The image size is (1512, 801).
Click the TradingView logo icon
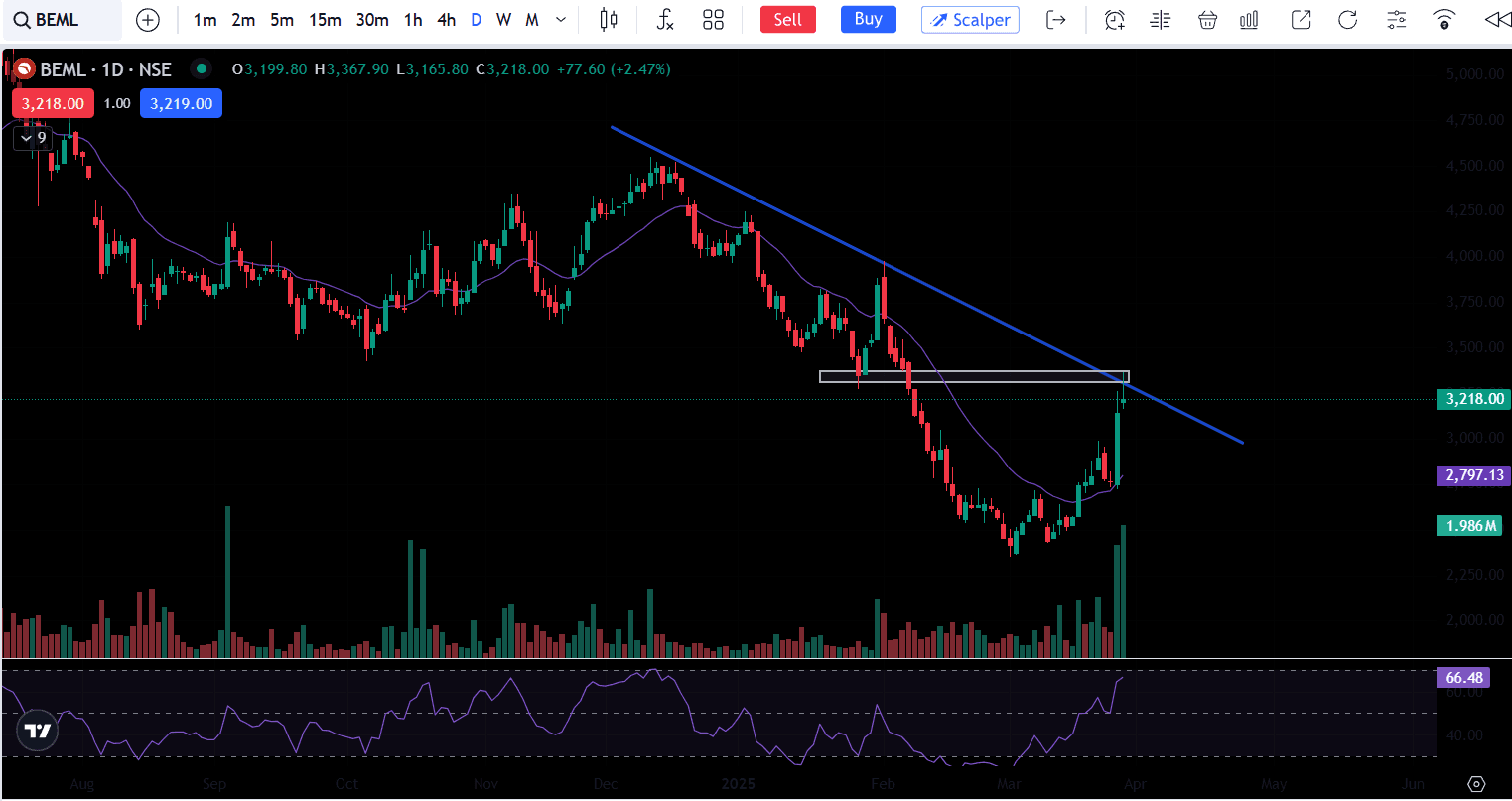click(38, 732)
